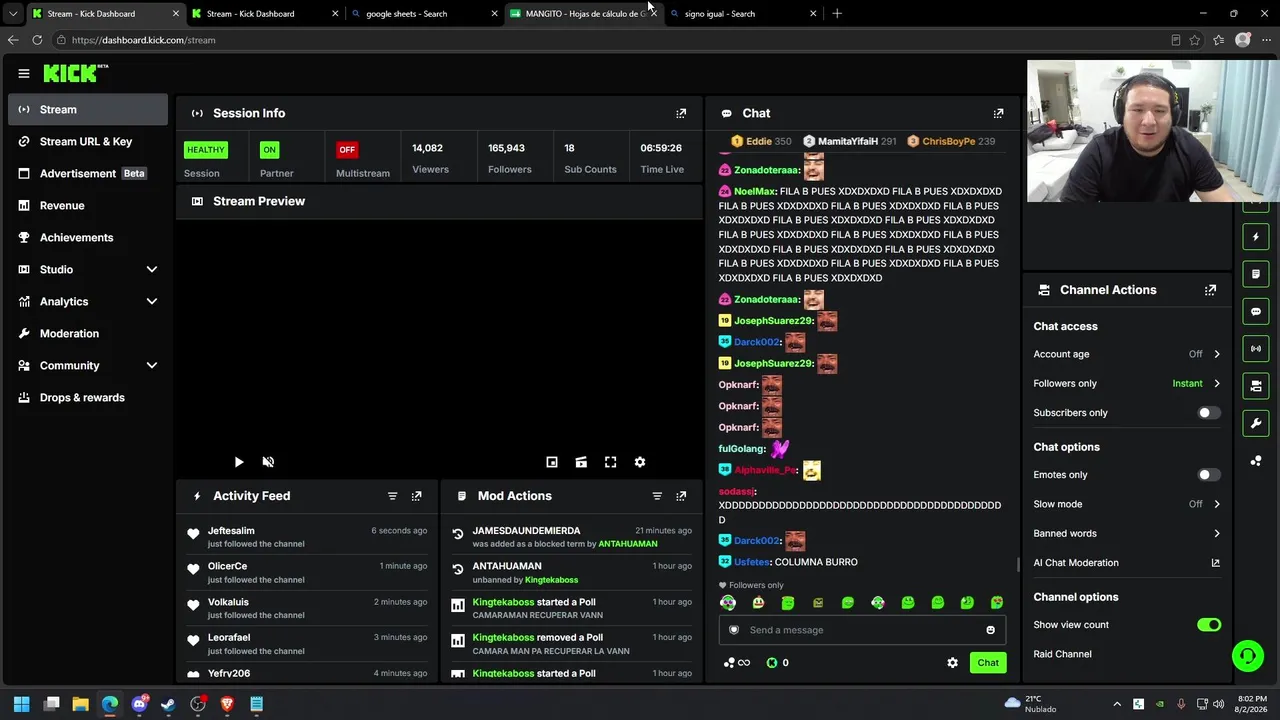Pop out the Chat panel
Image resolution: width=1280 pixels, height=720 pixels.
point(998,113)
